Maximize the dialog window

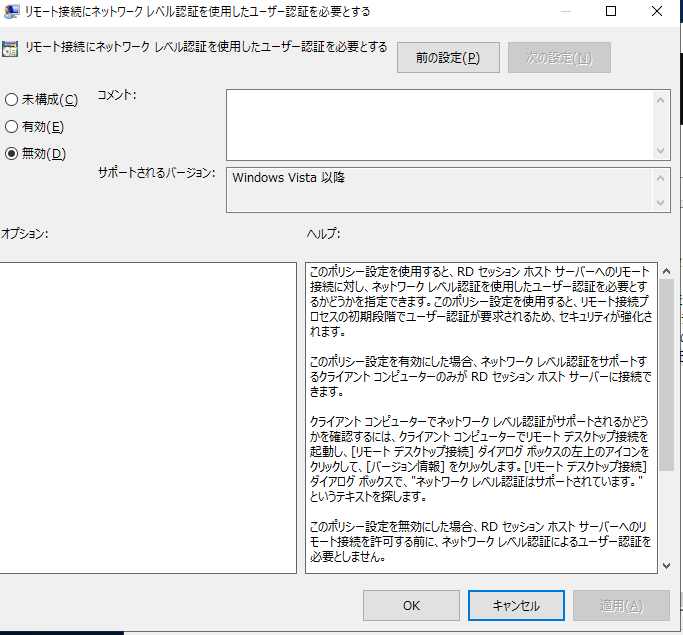tap(611, 11)
